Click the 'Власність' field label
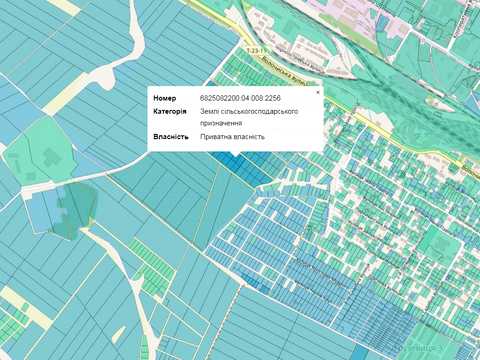 pyautogui.click(x=171, y=137)
